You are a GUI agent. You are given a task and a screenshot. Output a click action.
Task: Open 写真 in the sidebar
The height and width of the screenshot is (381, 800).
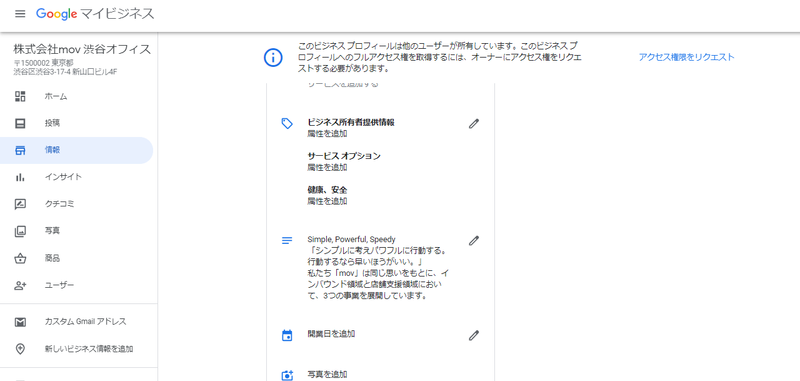click(77, 231)
